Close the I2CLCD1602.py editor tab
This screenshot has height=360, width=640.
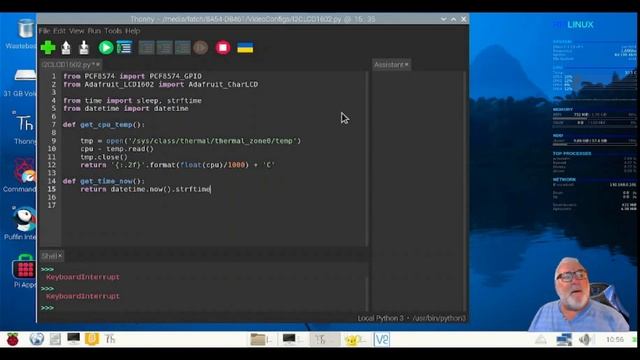click(98, 64)
